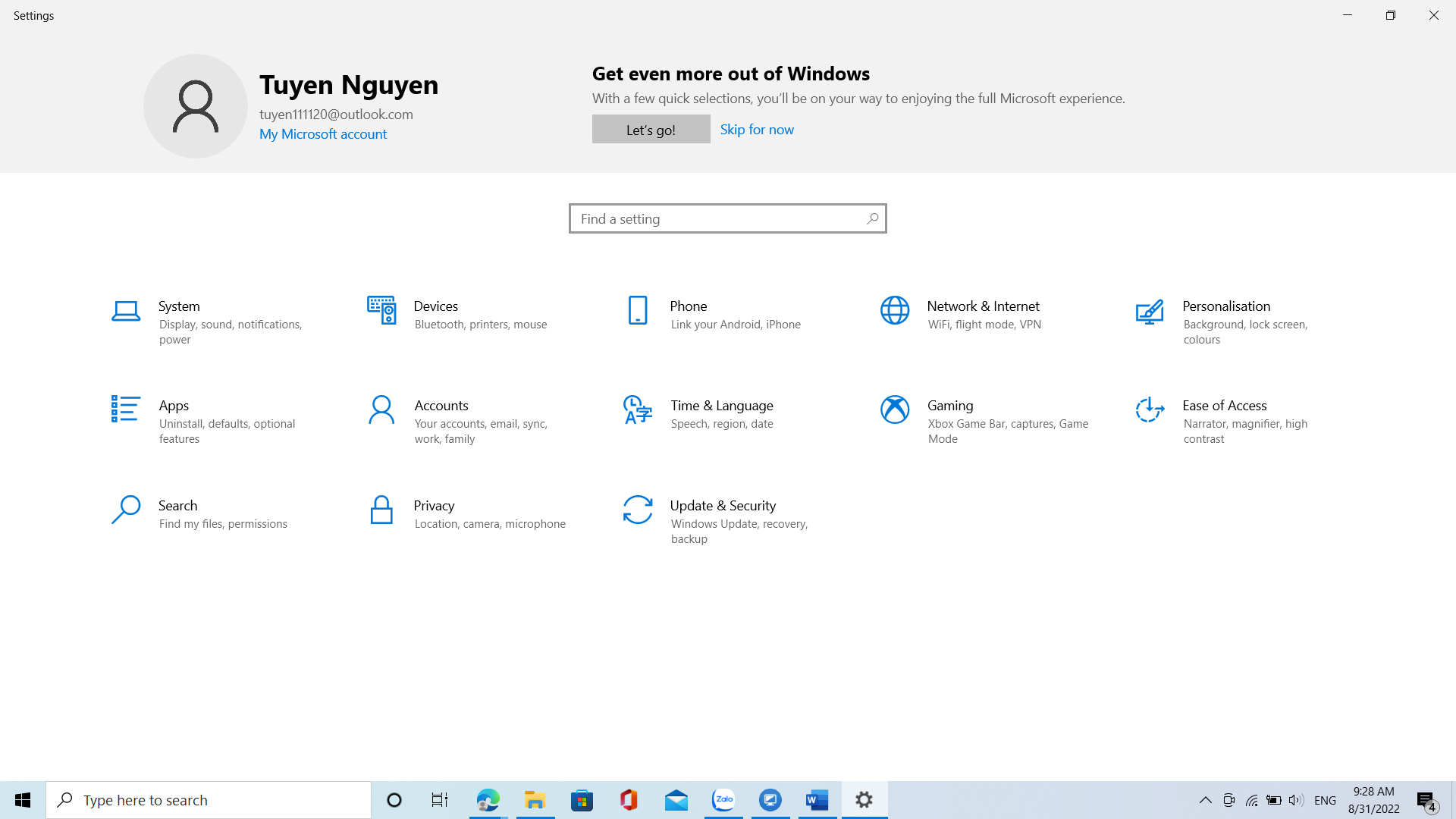Click the Apps list icon
1456x819 pixels.
coord(125,409)
